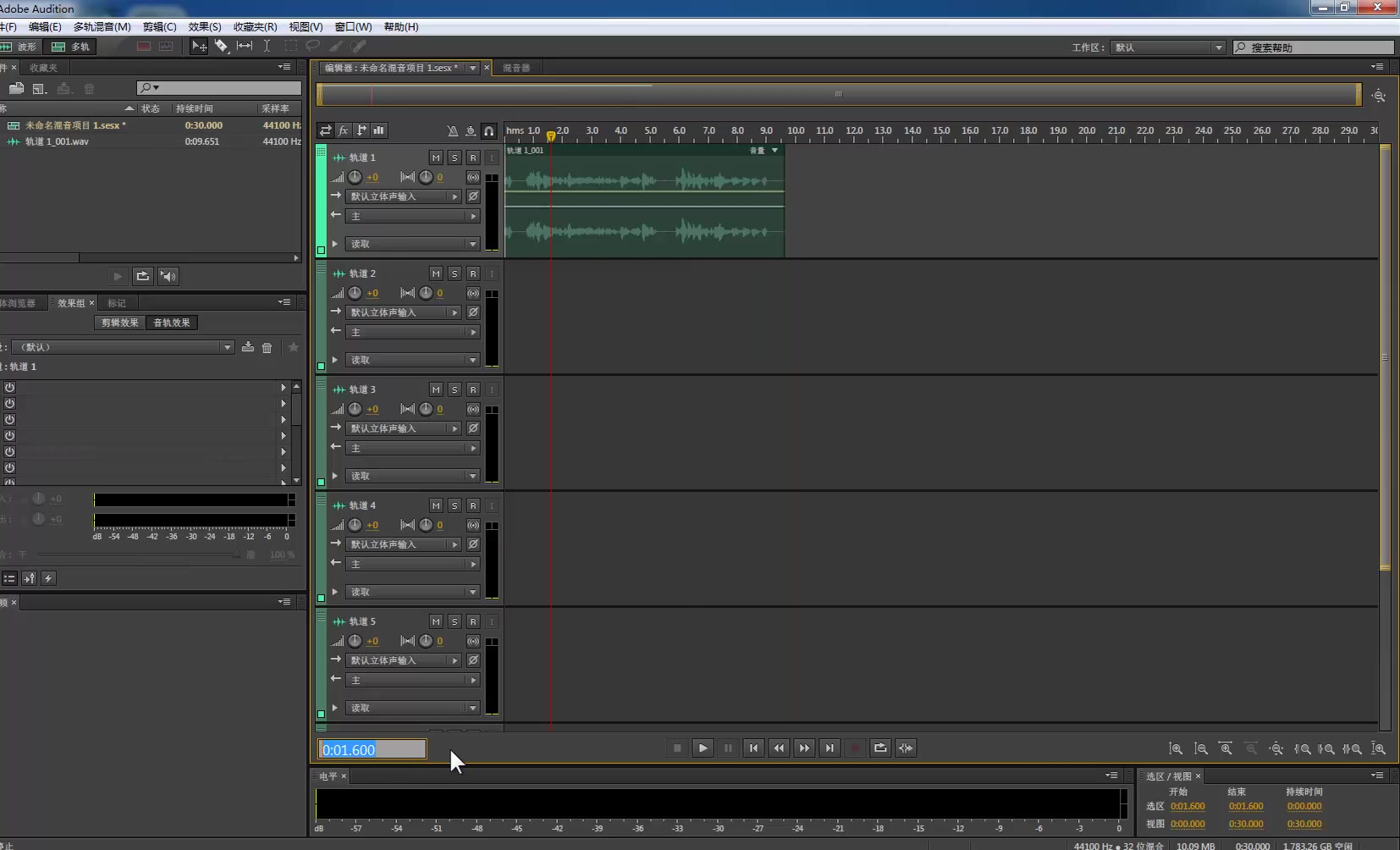Open 视图(V) menu
Image resolution: width=1400 pixels, height=850 pixels.
306,26
